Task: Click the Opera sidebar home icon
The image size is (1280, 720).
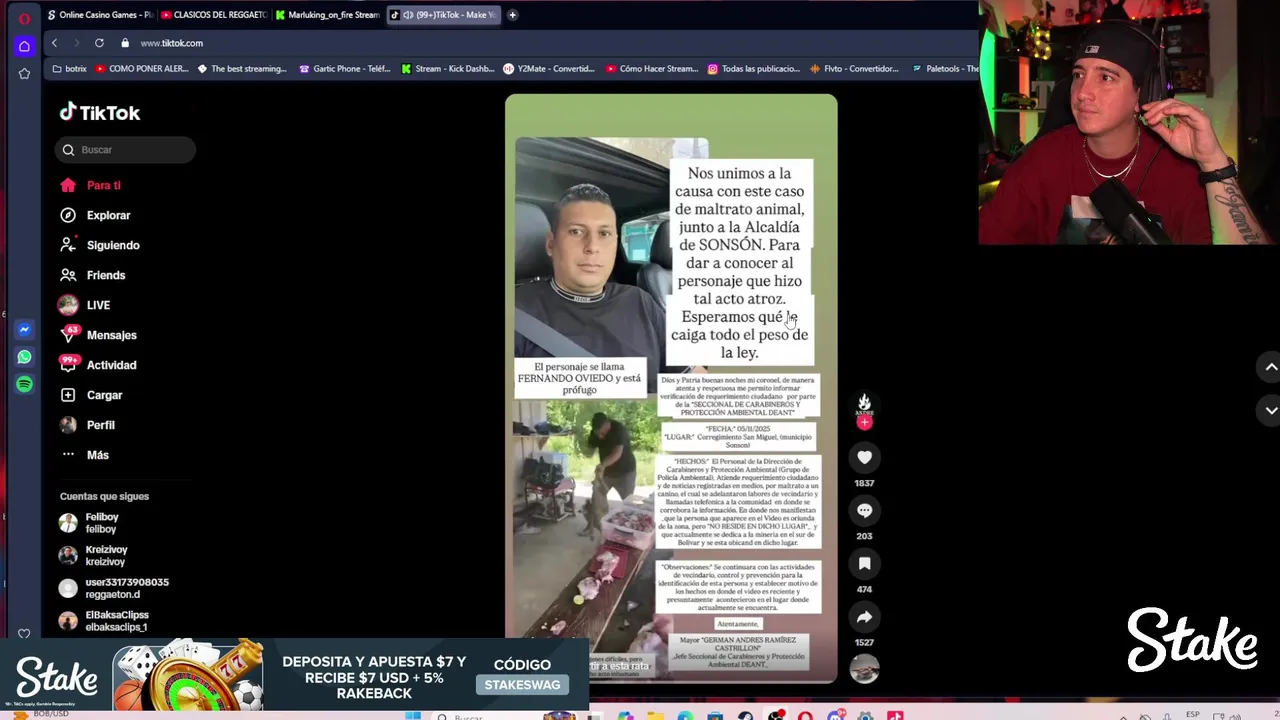Action: tap(24, 46)
